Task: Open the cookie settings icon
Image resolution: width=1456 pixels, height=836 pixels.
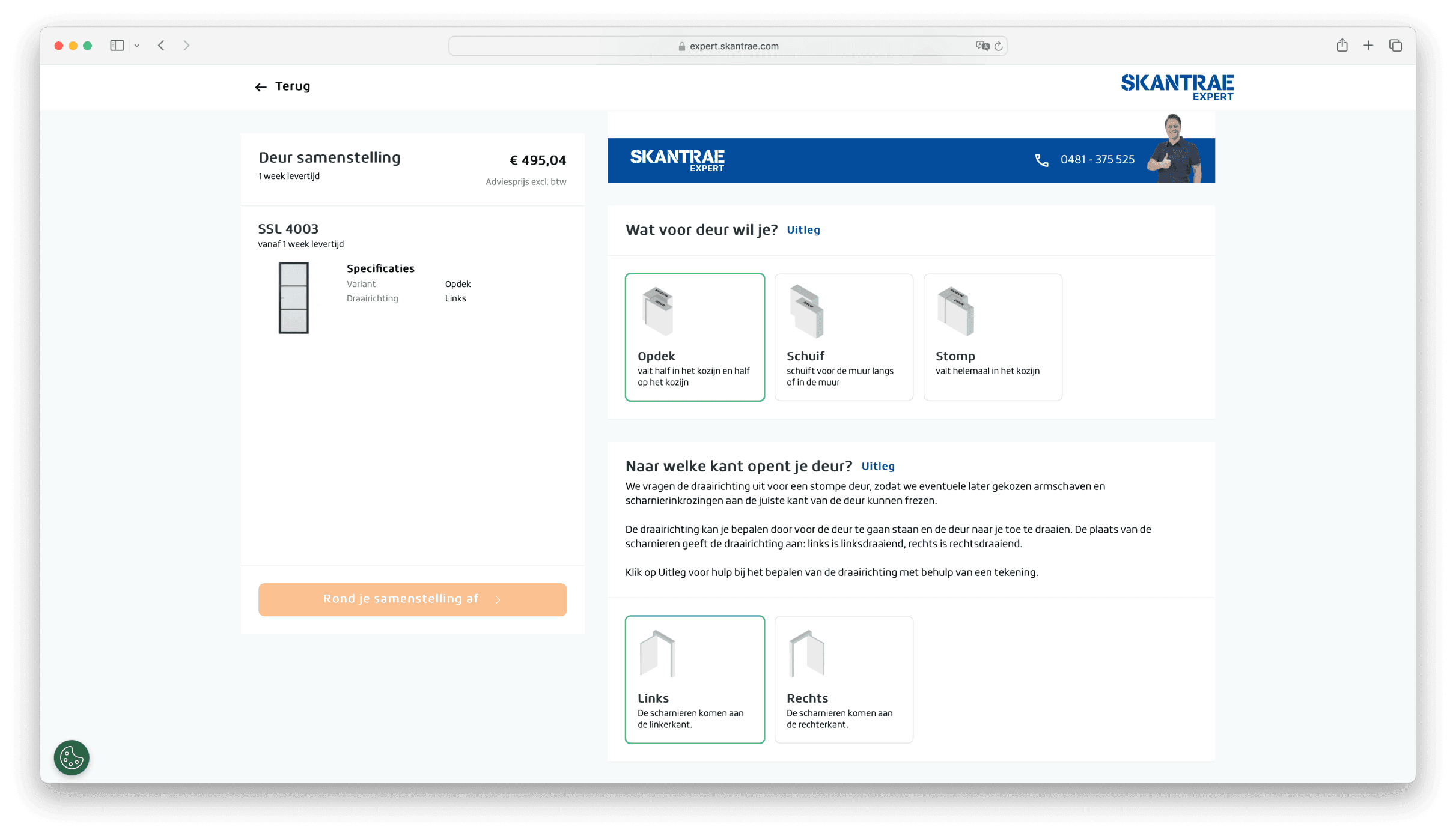Action: 72,757
